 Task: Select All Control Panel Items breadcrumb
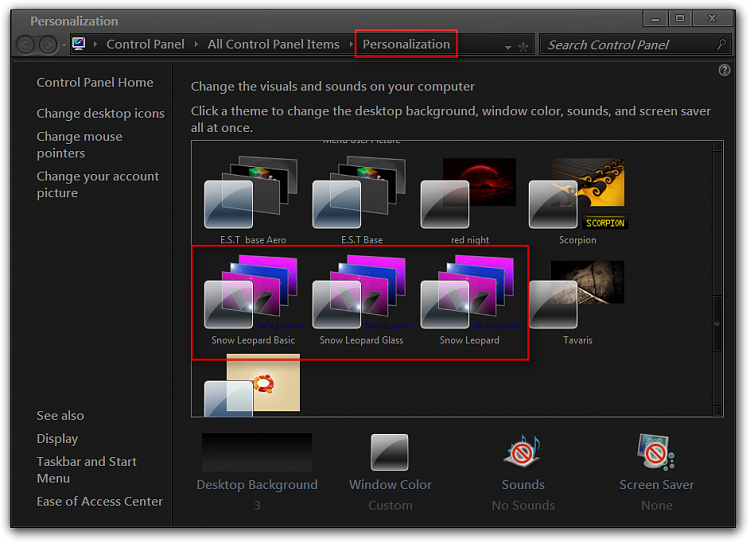273,44
